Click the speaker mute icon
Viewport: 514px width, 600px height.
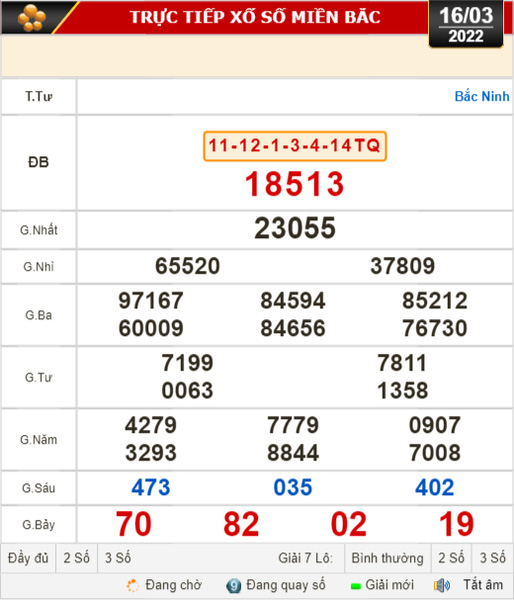point(442,585)
